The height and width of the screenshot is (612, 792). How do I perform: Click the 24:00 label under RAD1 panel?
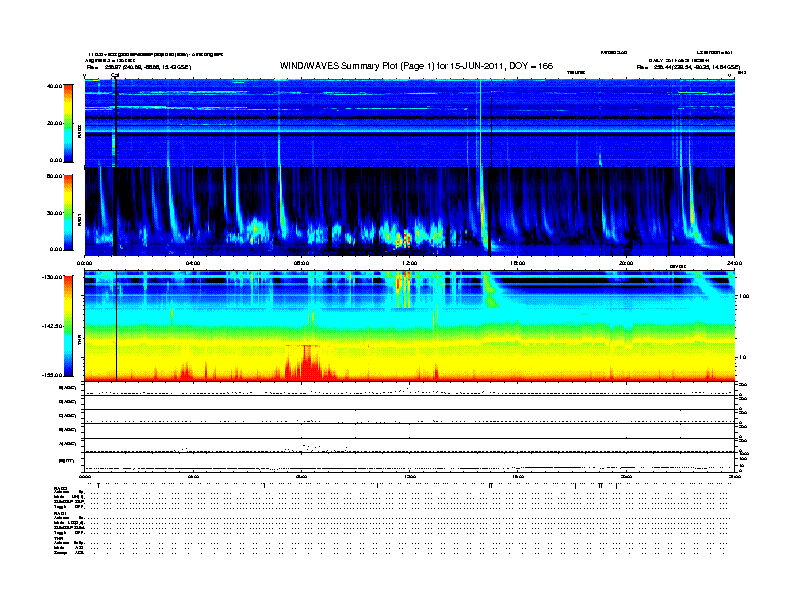pyautogui.click(x=732, y=263)
